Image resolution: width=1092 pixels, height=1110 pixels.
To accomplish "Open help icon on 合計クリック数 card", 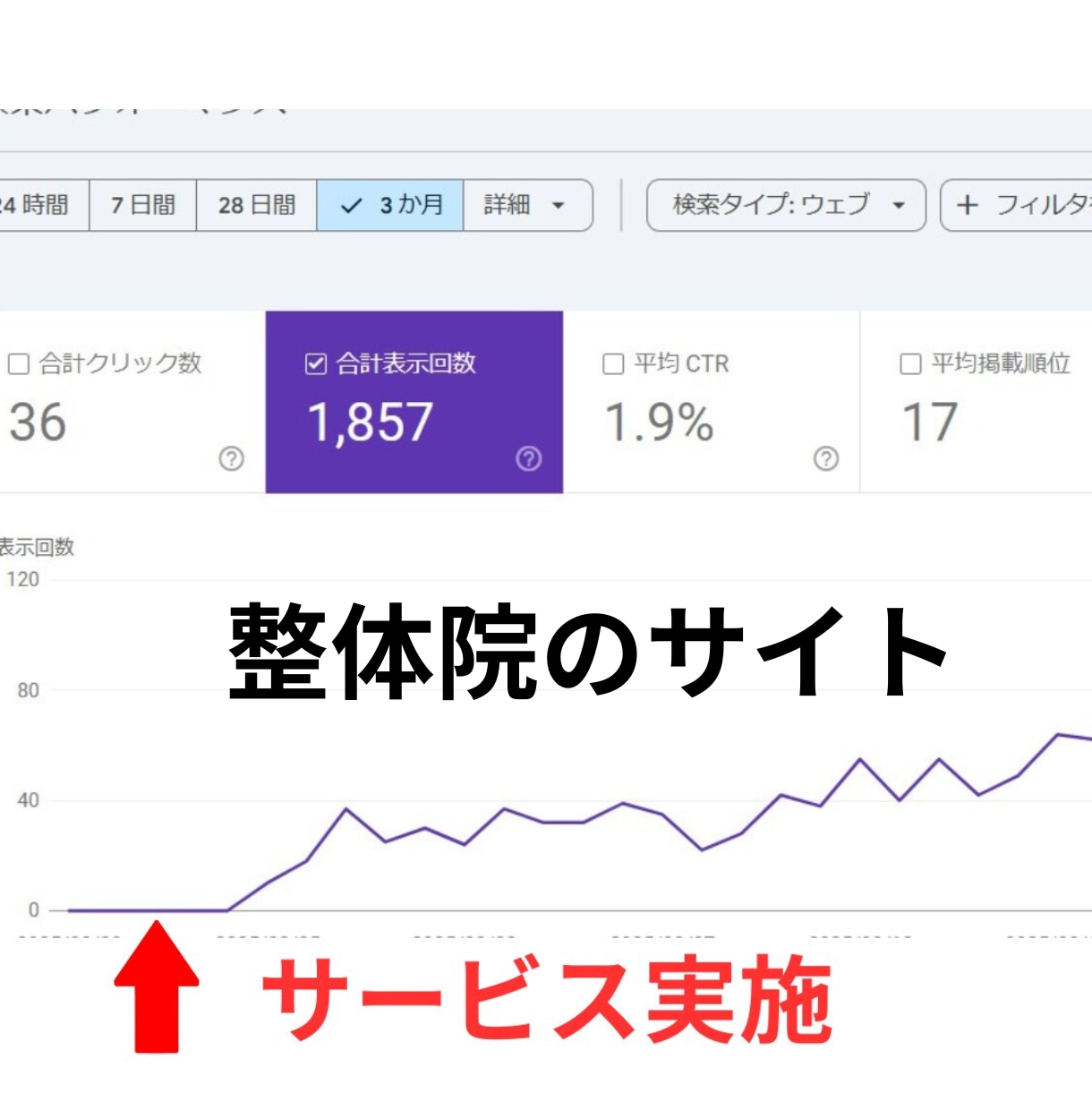I will pos(231,458).
